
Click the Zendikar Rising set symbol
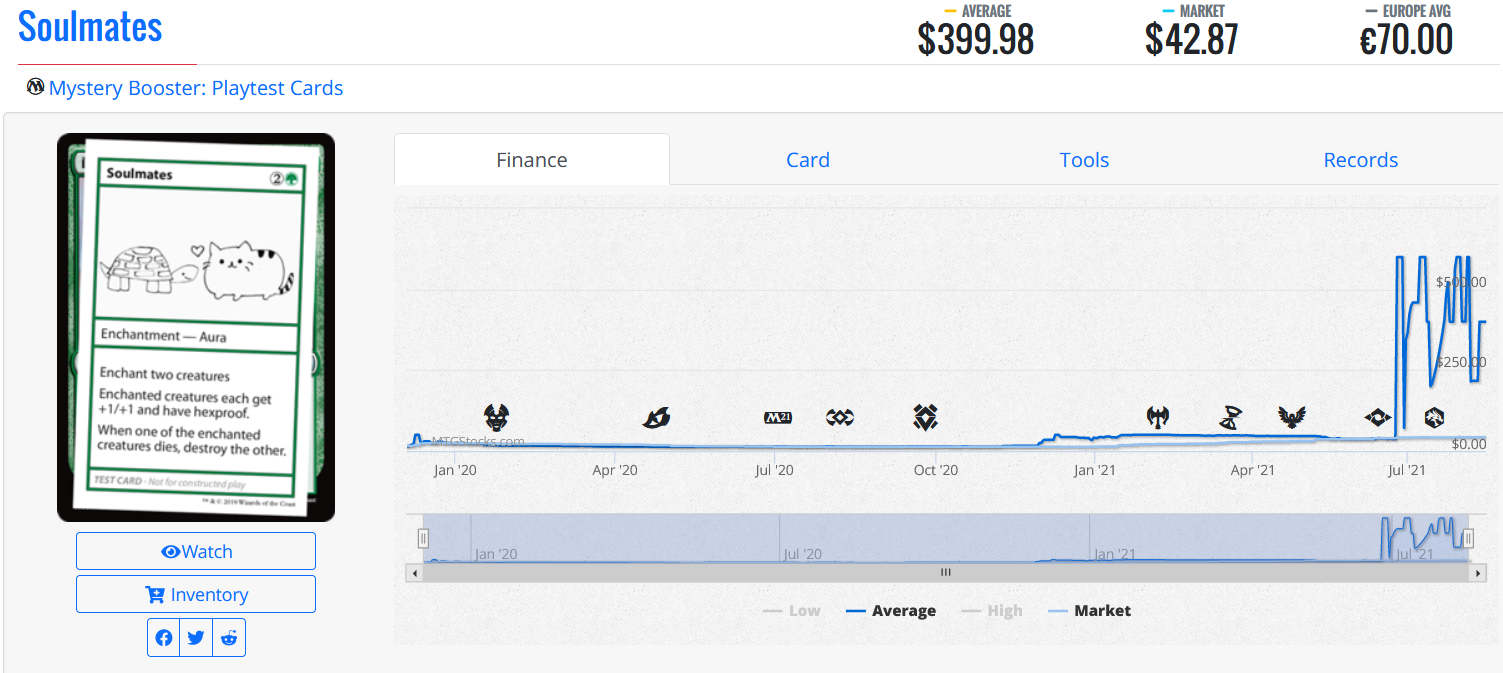pos(925,417)
